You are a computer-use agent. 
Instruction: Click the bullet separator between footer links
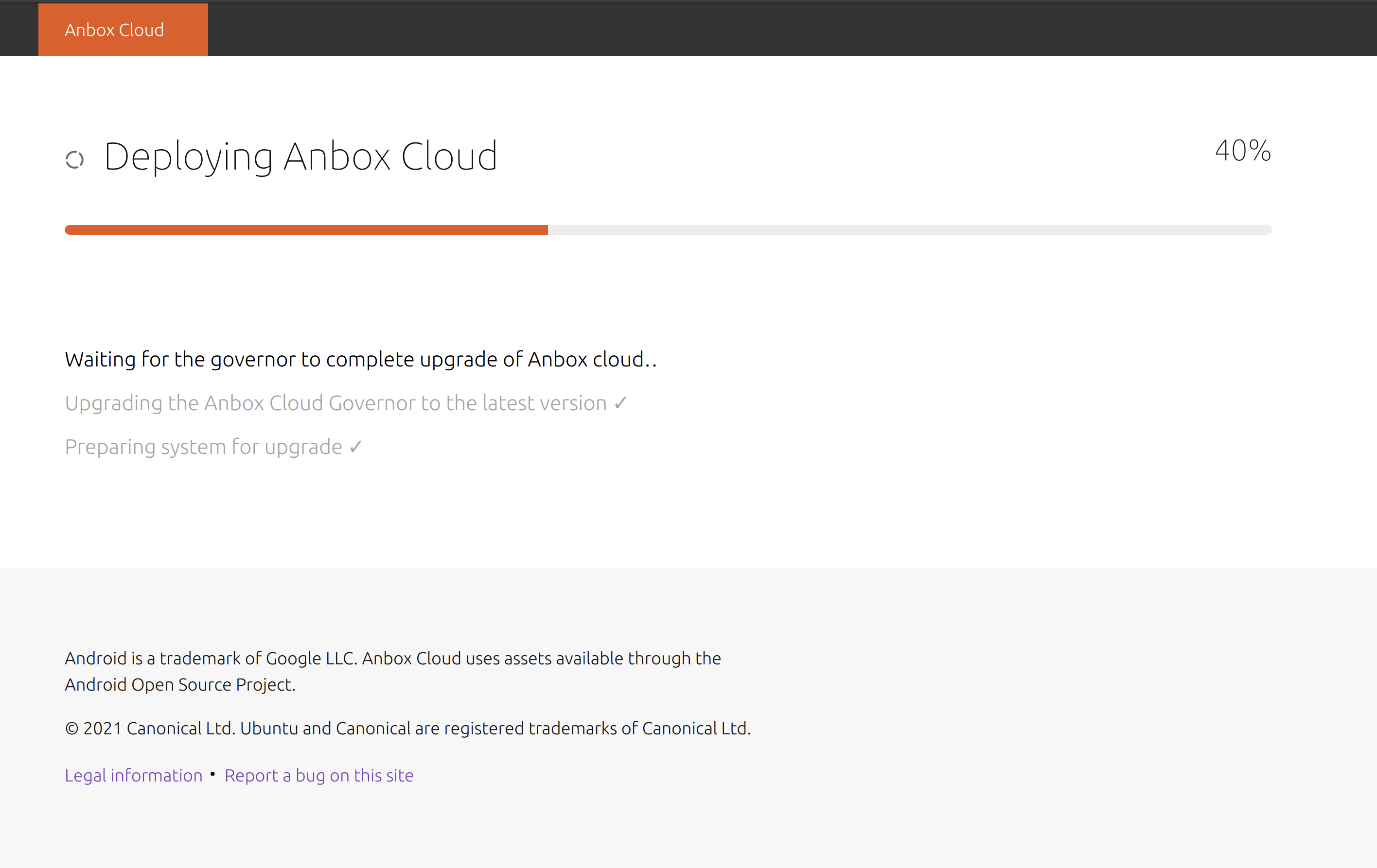pyautogui.click(x=213, y=774)
